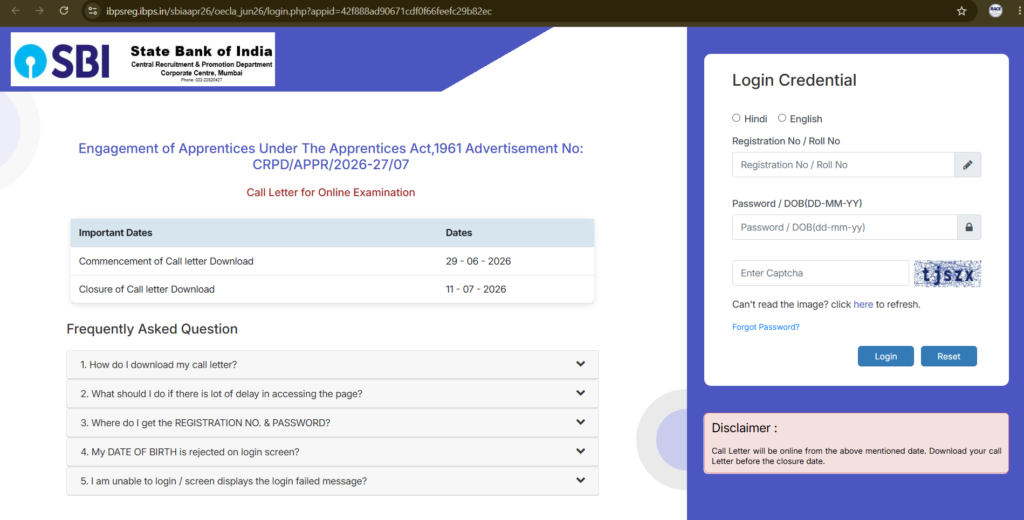The width and height of the screenshot is (1024, 520).
Task: Click the browser URL address text
Action: point(299,11)
